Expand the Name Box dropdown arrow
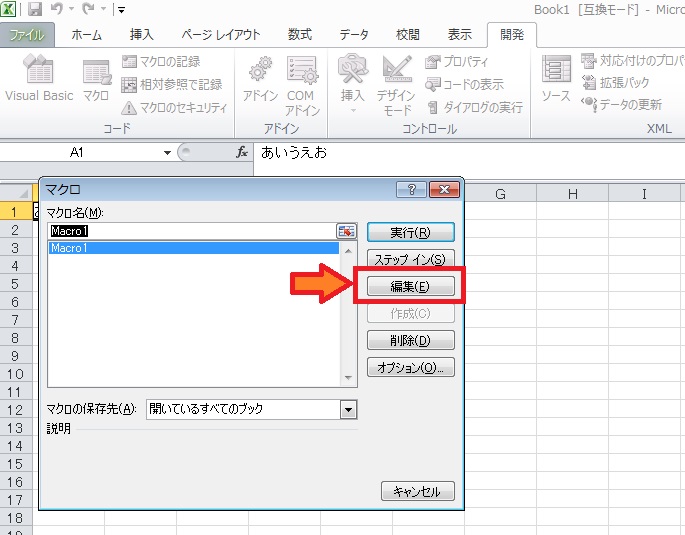The width and height of the screenshot is (685, 535). click(167, 153)
